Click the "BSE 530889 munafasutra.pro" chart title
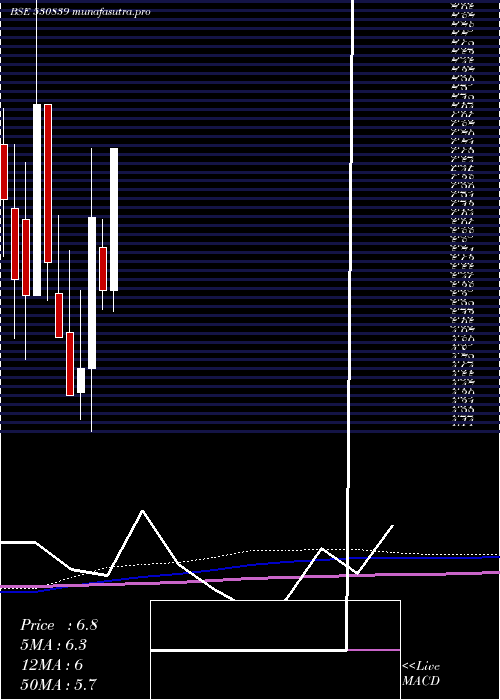The width and height of the screenshot is (500, 700). (x=80, y=12)
